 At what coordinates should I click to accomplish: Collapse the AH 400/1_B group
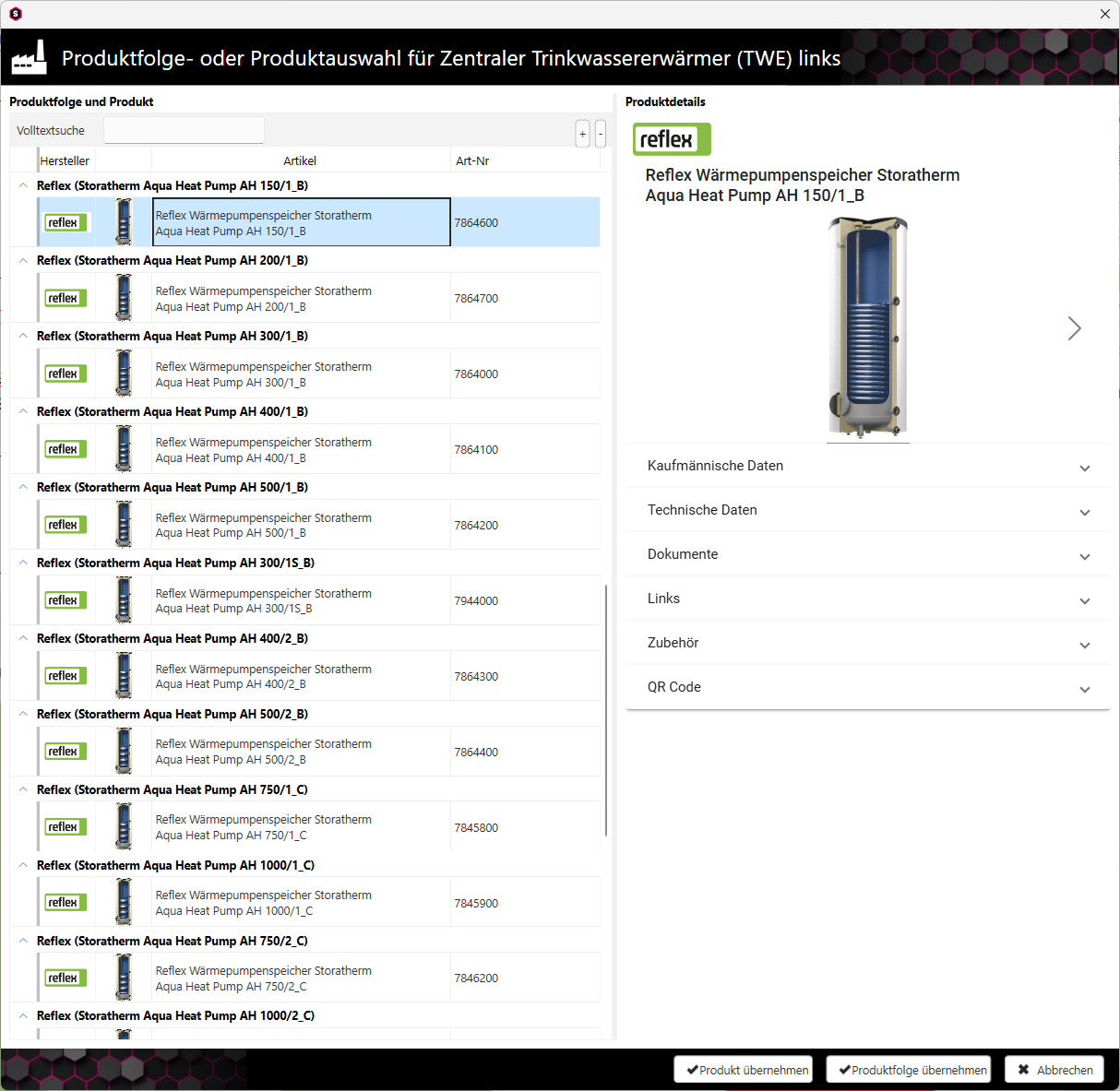tap(23, 411)
